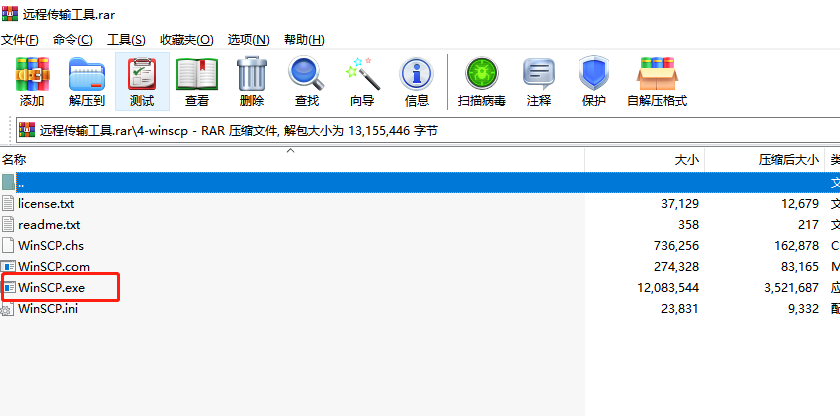Select the '..' parent directory row
The image size is (840, 416).
pos(420,183)
